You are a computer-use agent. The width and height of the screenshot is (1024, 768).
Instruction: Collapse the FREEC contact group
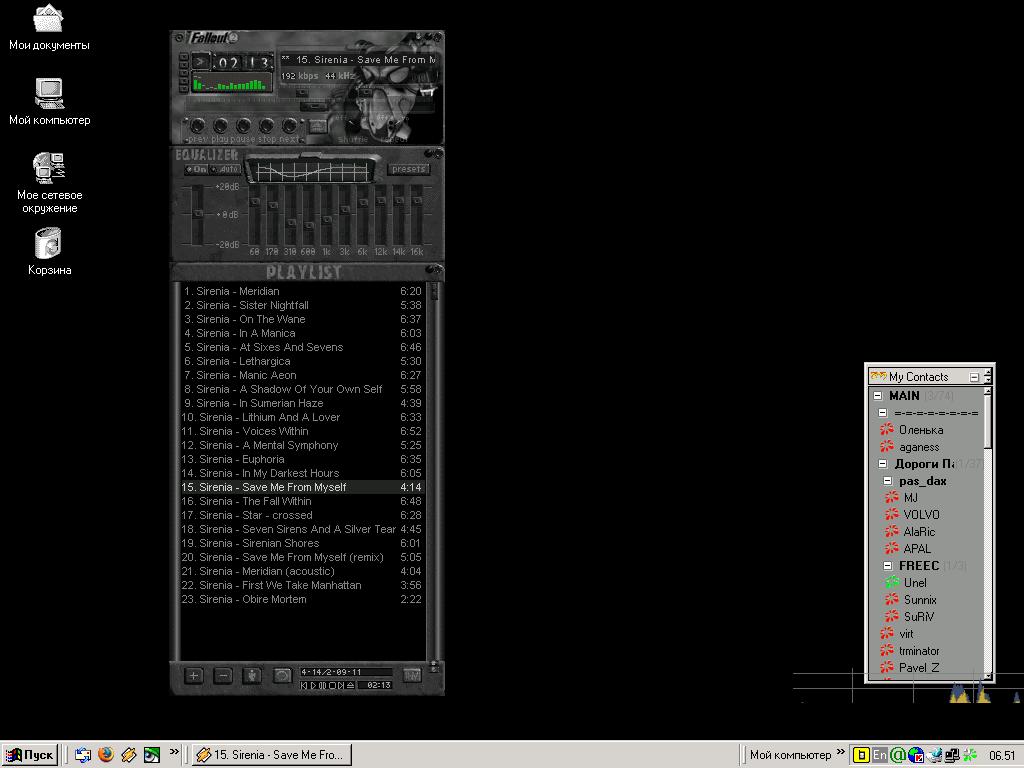888,566
